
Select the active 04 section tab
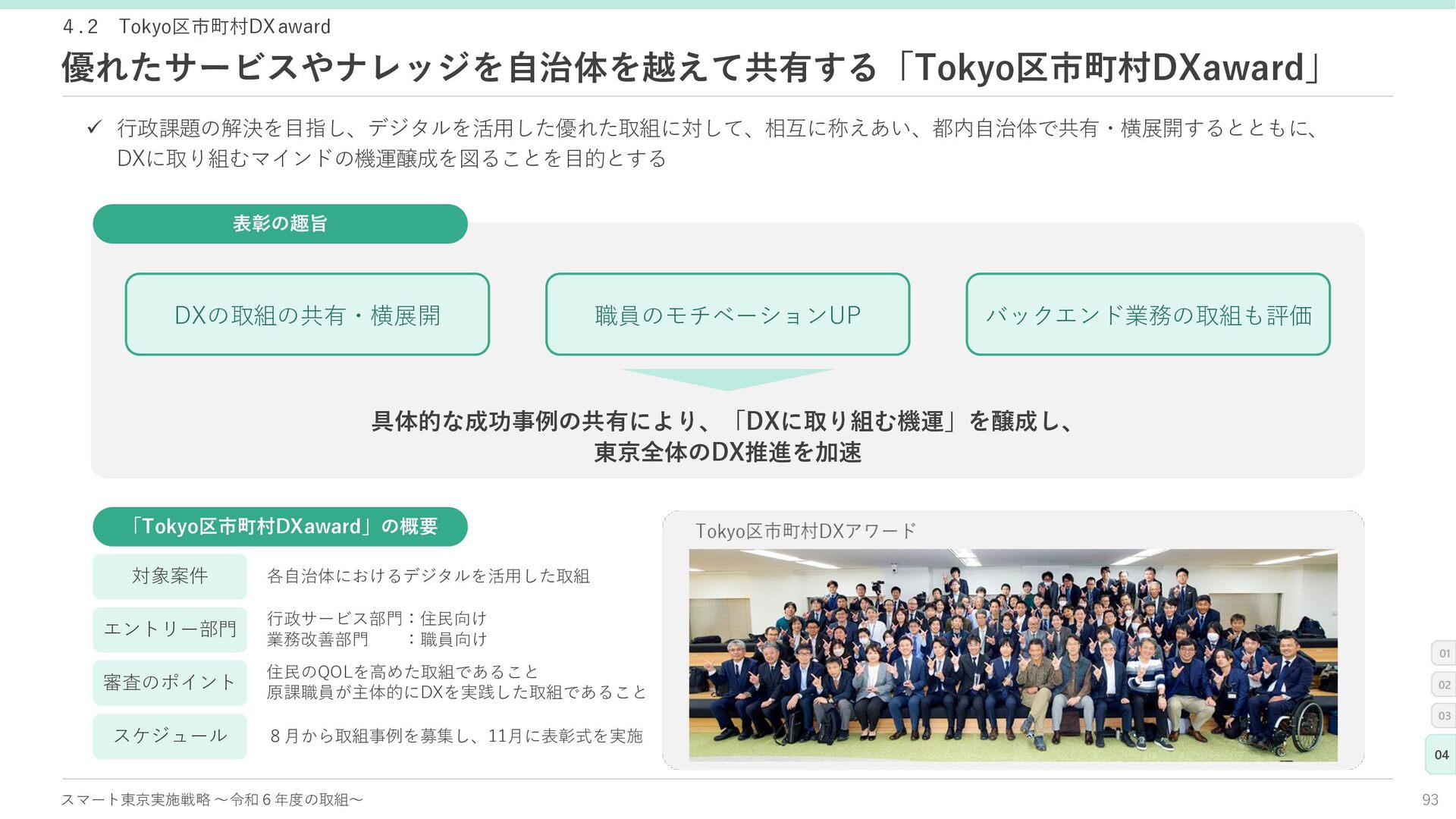pyautogui.click(x=1442, y=755)
